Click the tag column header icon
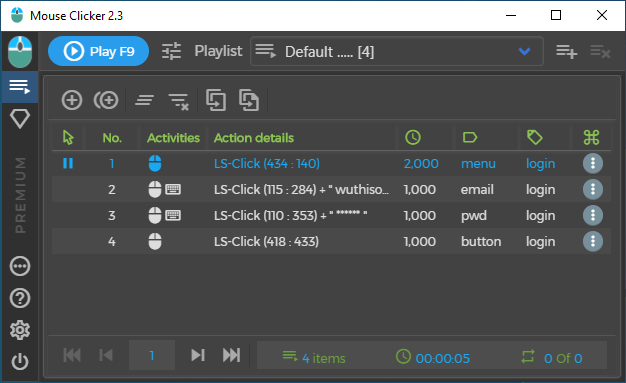626x383 pixels. point(535,137)
